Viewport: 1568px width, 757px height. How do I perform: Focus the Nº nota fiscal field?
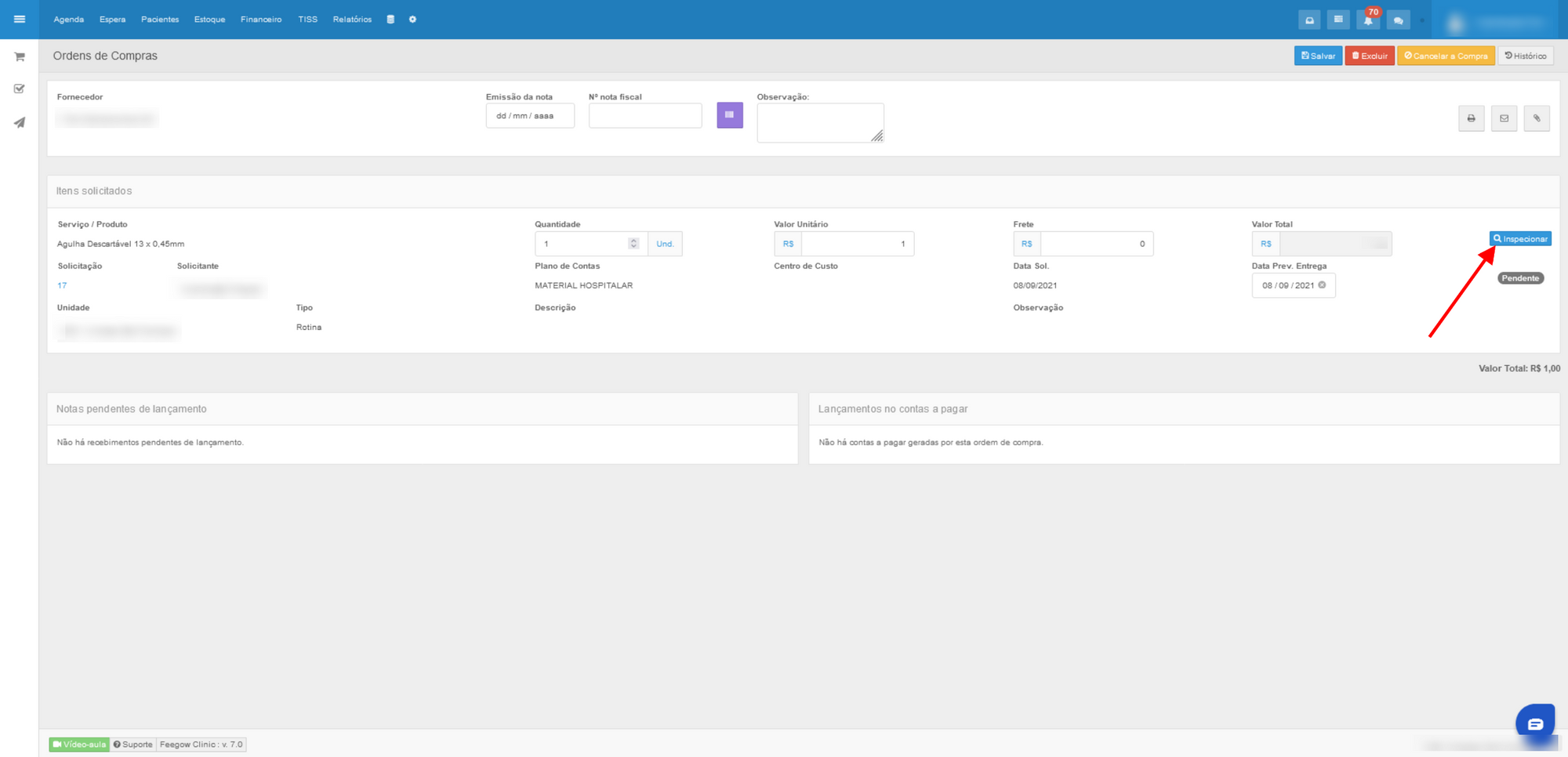[x=645, y=116]
